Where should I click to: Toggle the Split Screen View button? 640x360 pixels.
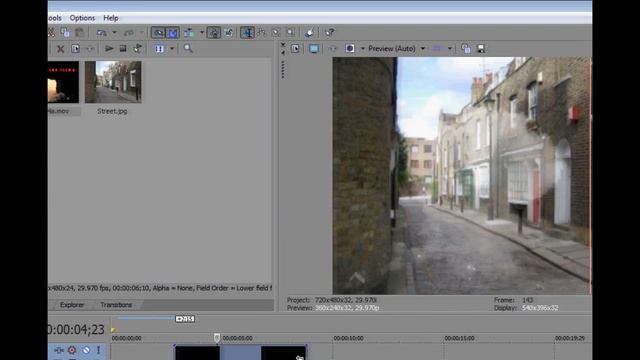click(x=350, y=49)
